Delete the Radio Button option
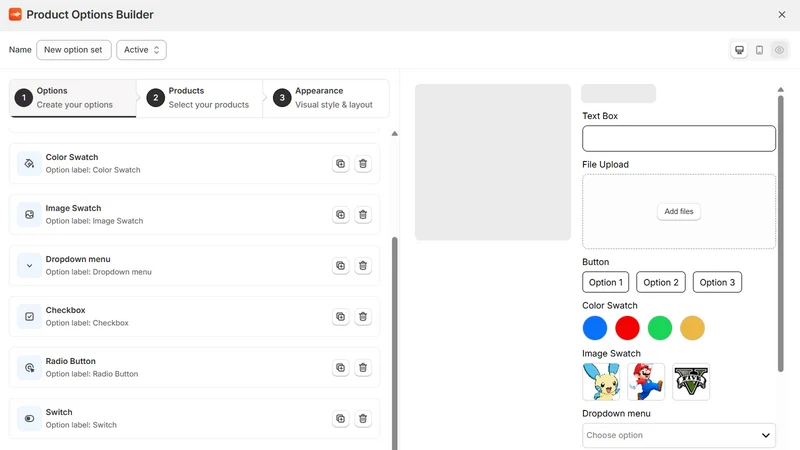This screenshot has width=800, height=450. (x=363, y=368)
